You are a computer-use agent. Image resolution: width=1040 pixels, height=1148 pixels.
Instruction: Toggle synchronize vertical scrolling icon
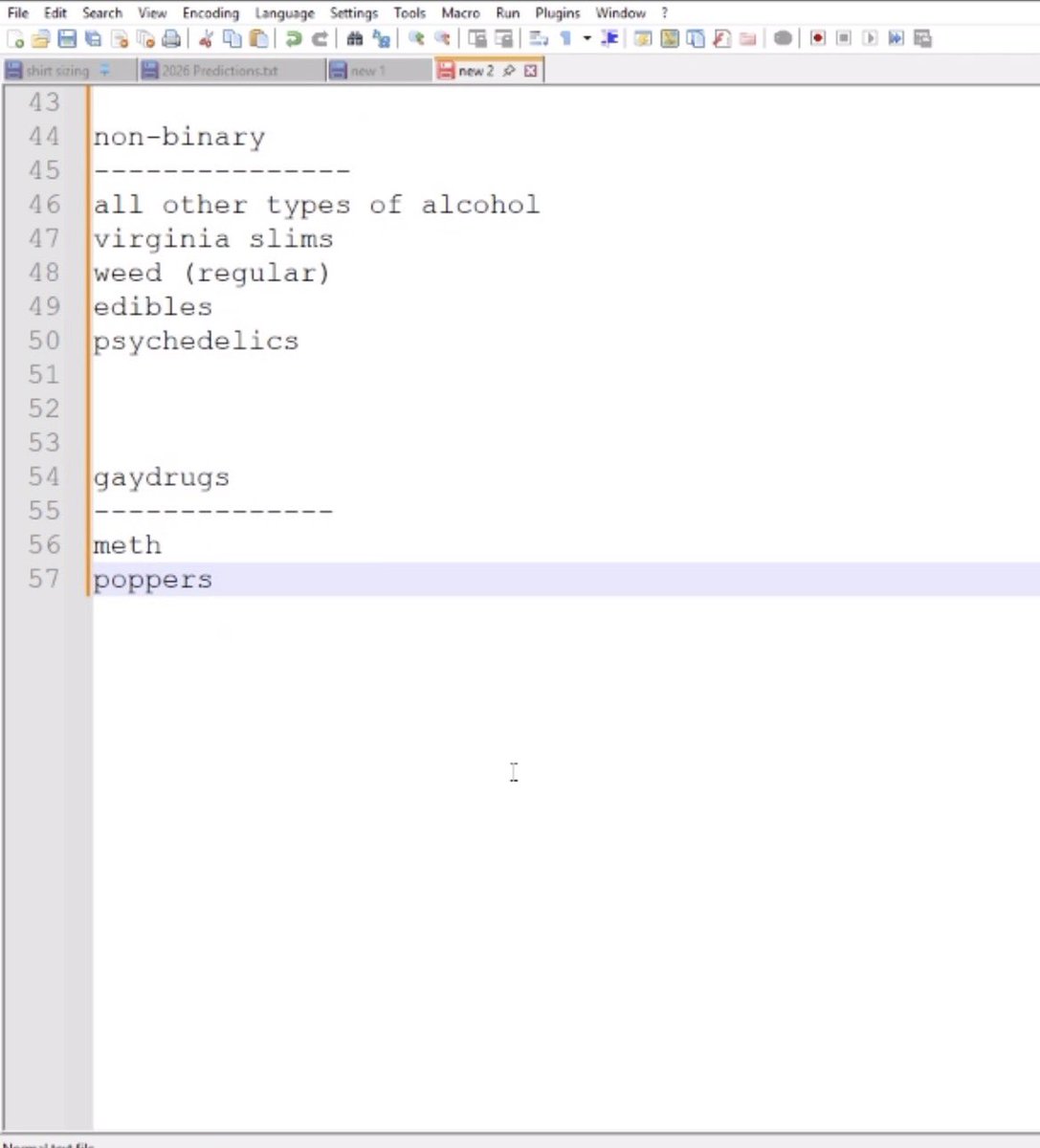tap(476, 39)
